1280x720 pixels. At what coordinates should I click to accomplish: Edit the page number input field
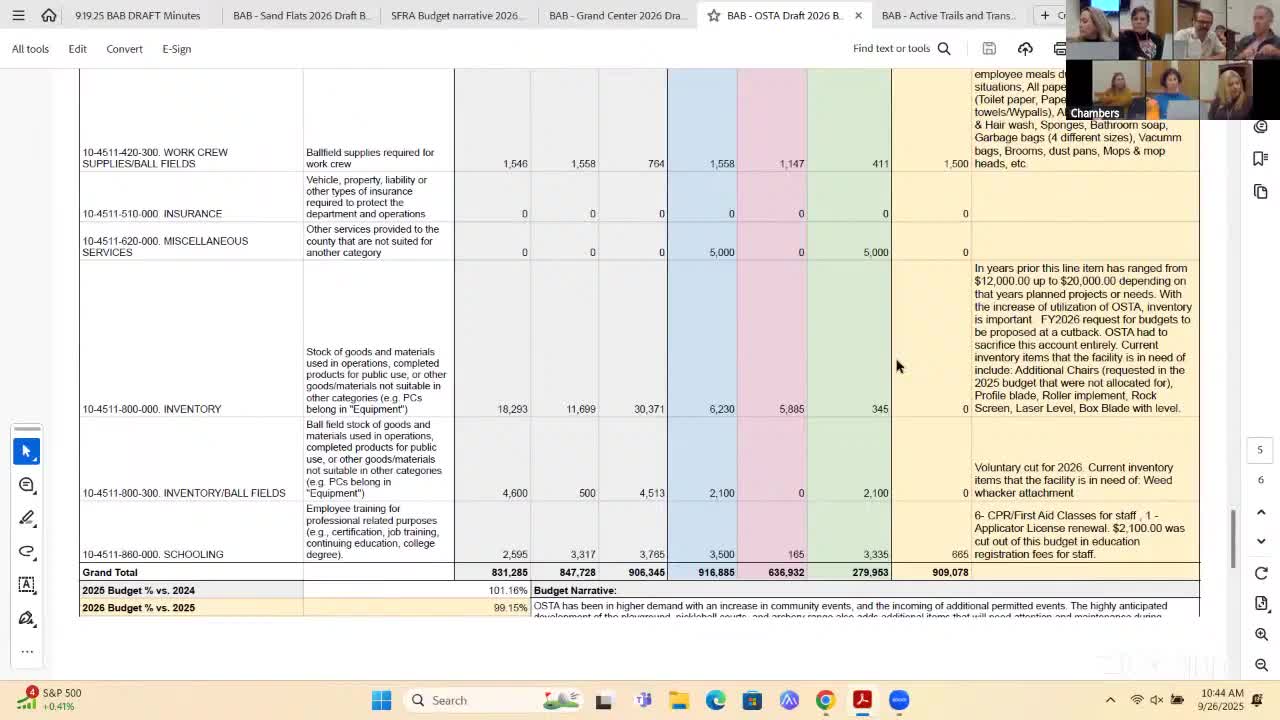tap(1259, 450)
